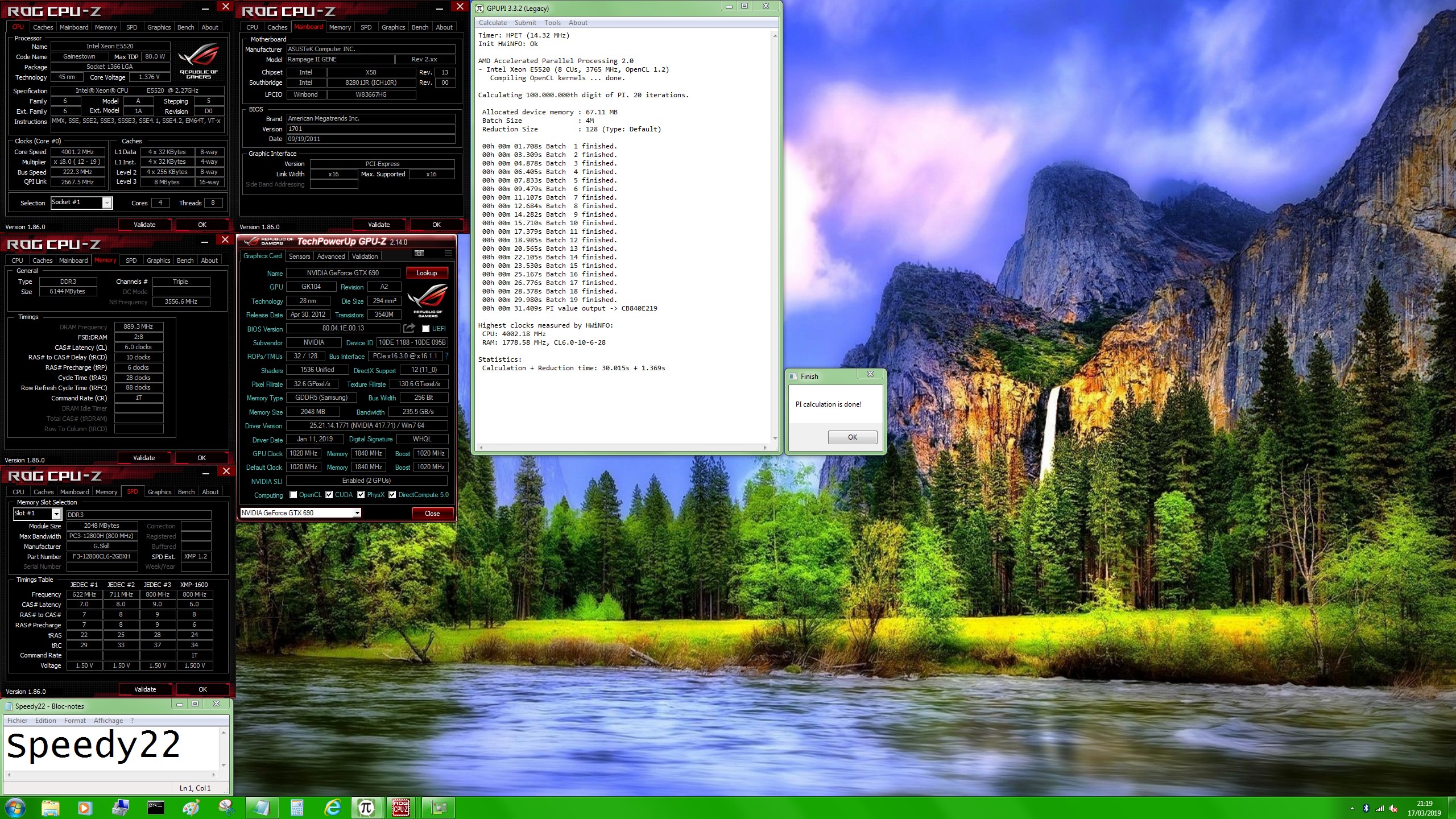Open Validation tab in GPU-Z
This screenshot has height=819, width=1456.
pyautogui.click(x=365, y=257)
